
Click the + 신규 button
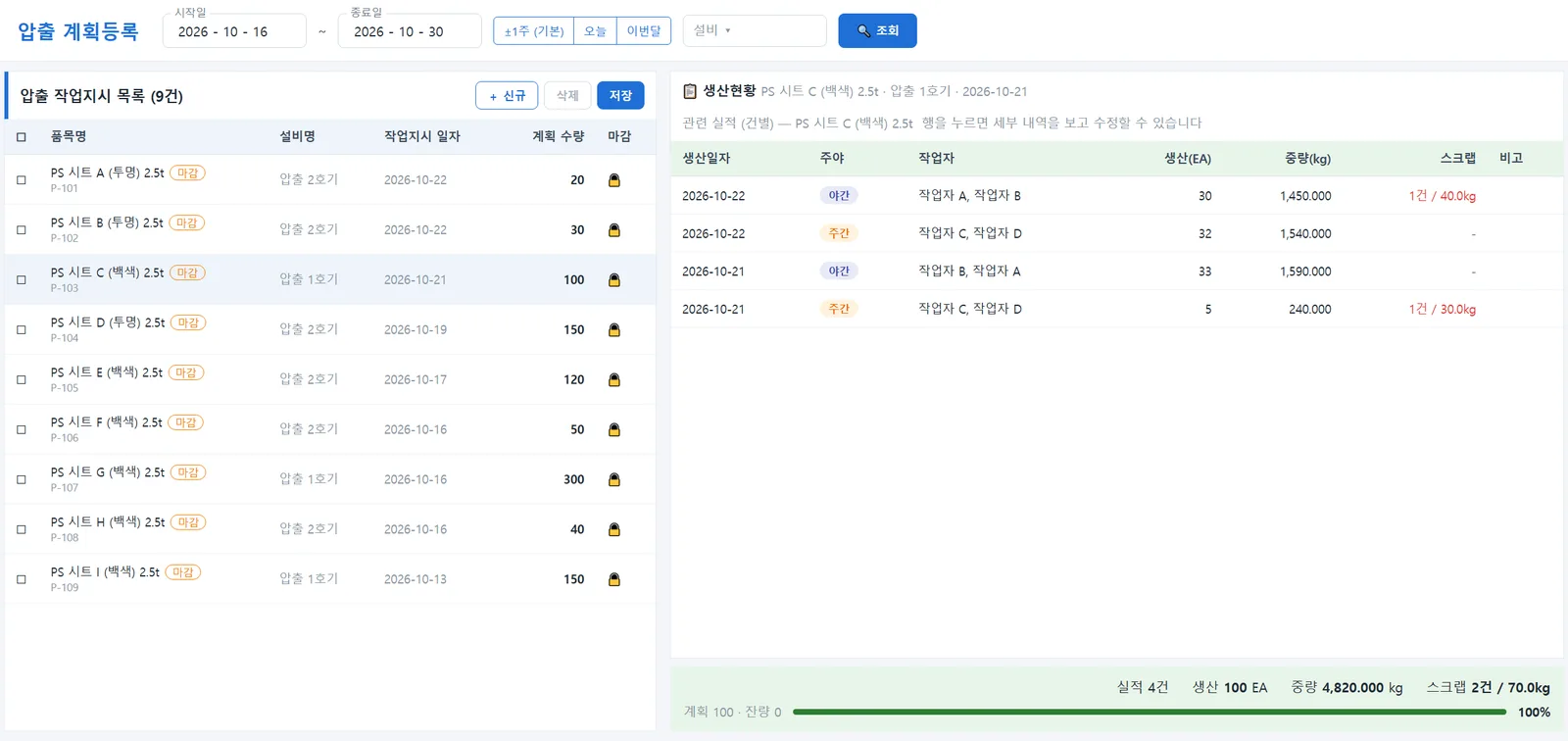[x=507, y=95]
